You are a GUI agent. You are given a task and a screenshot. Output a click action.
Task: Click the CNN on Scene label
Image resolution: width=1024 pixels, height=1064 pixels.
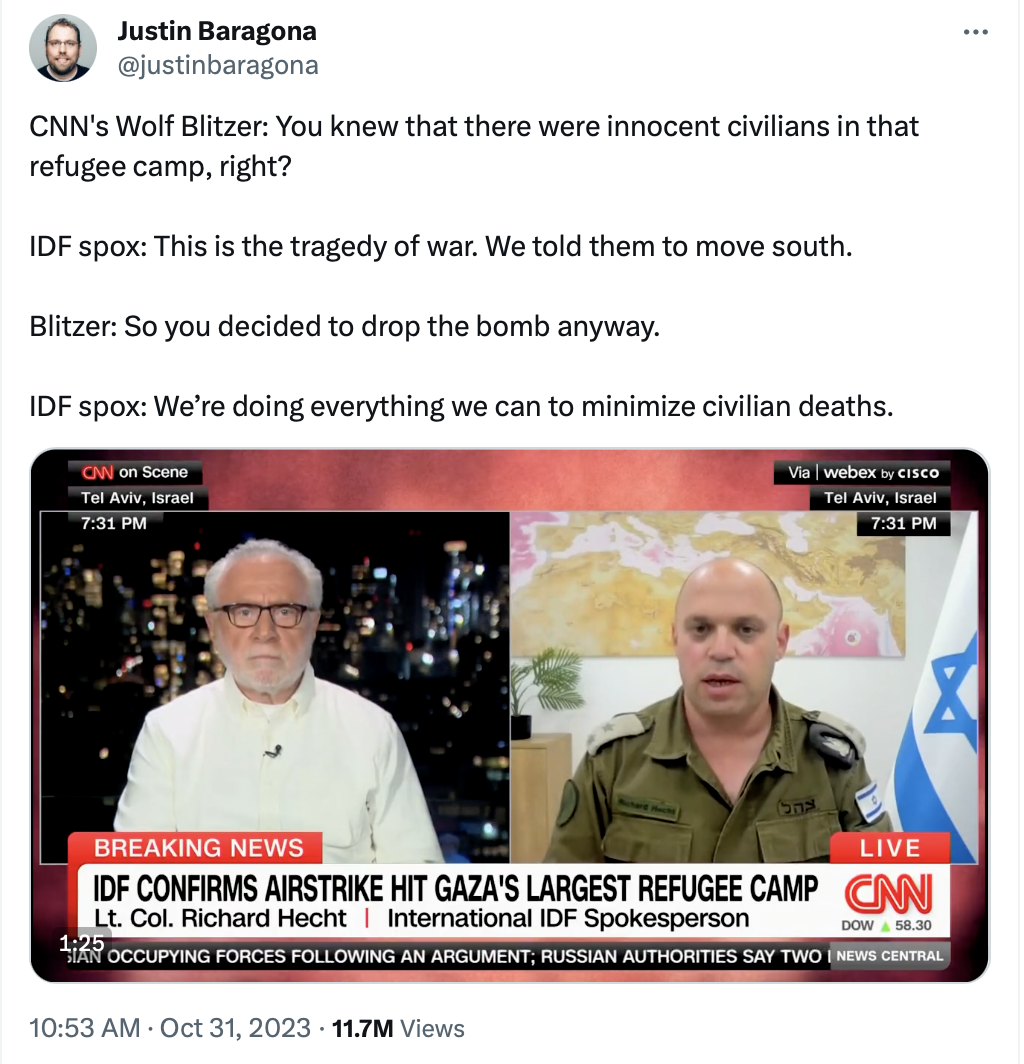tap(135, 472)
